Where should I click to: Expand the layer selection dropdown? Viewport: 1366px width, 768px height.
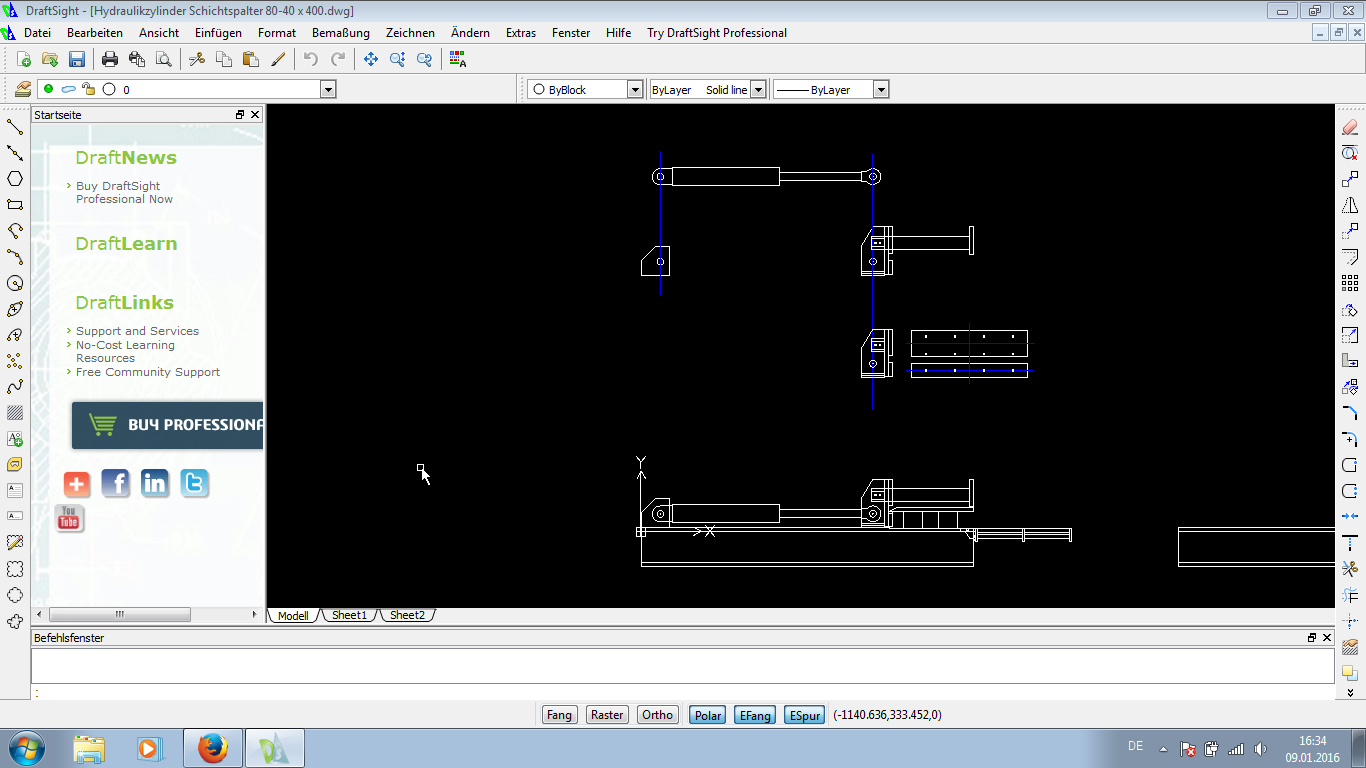328,90
